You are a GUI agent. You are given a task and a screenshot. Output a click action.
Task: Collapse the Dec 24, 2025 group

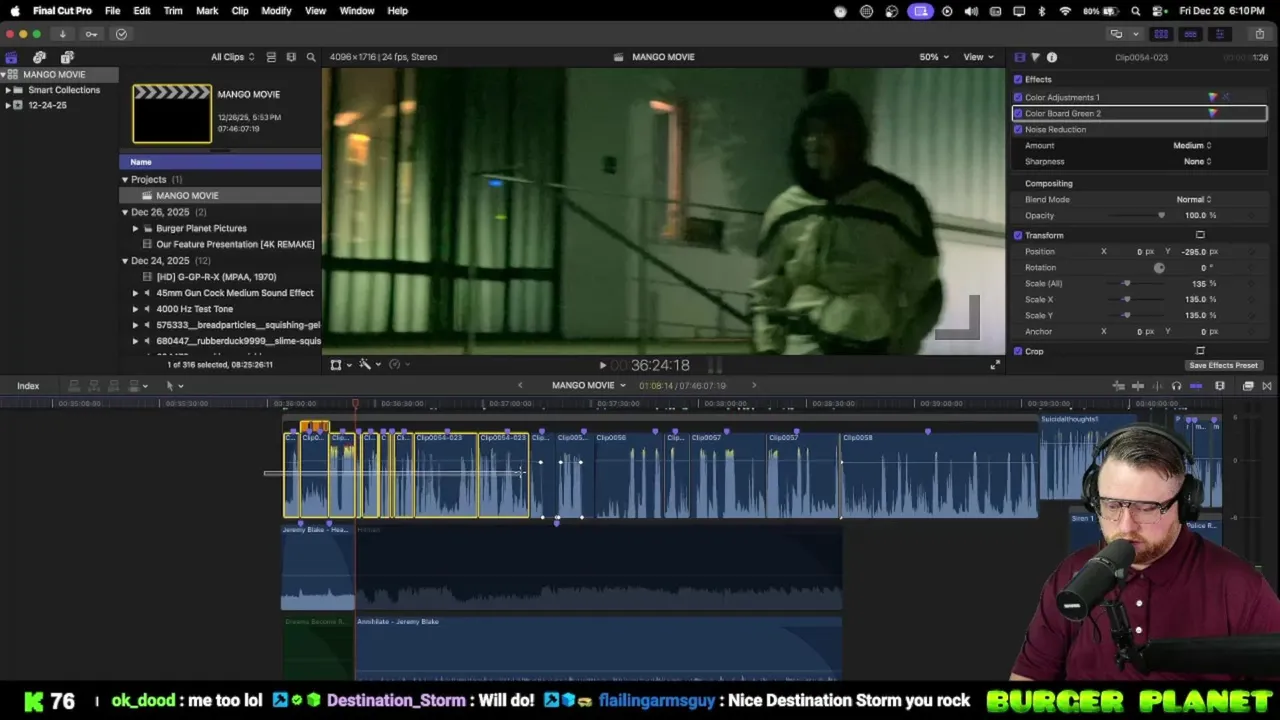pos(125,261)
